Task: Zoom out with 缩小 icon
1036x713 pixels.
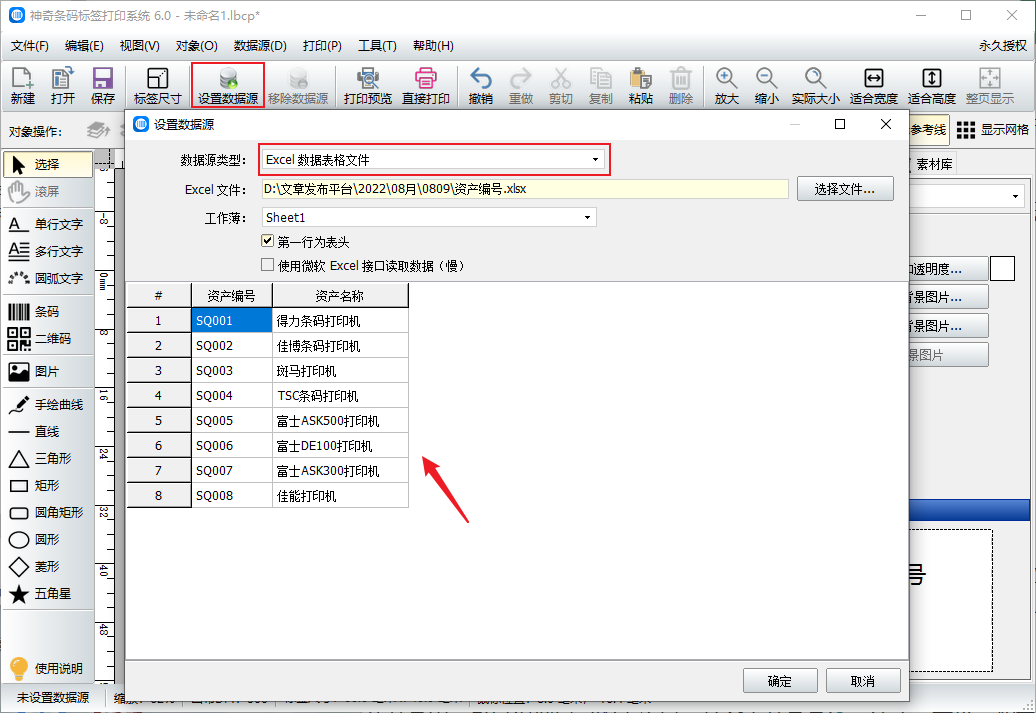Action: tap(766, 86)
